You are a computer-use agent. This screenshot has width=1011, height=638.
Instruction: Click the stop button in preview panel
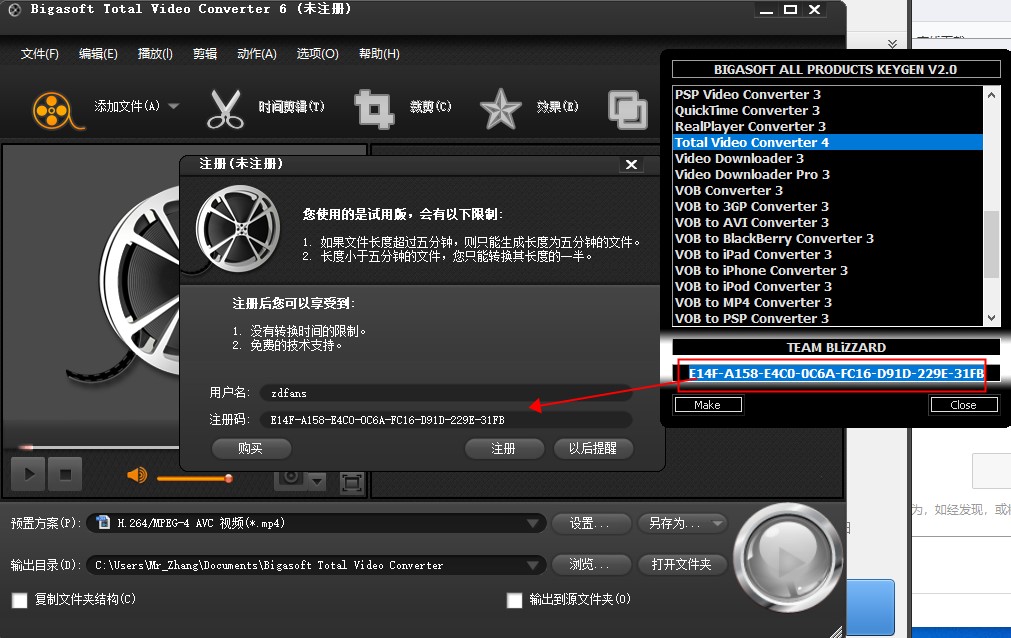pyautogui.click(x=65, y=474)
